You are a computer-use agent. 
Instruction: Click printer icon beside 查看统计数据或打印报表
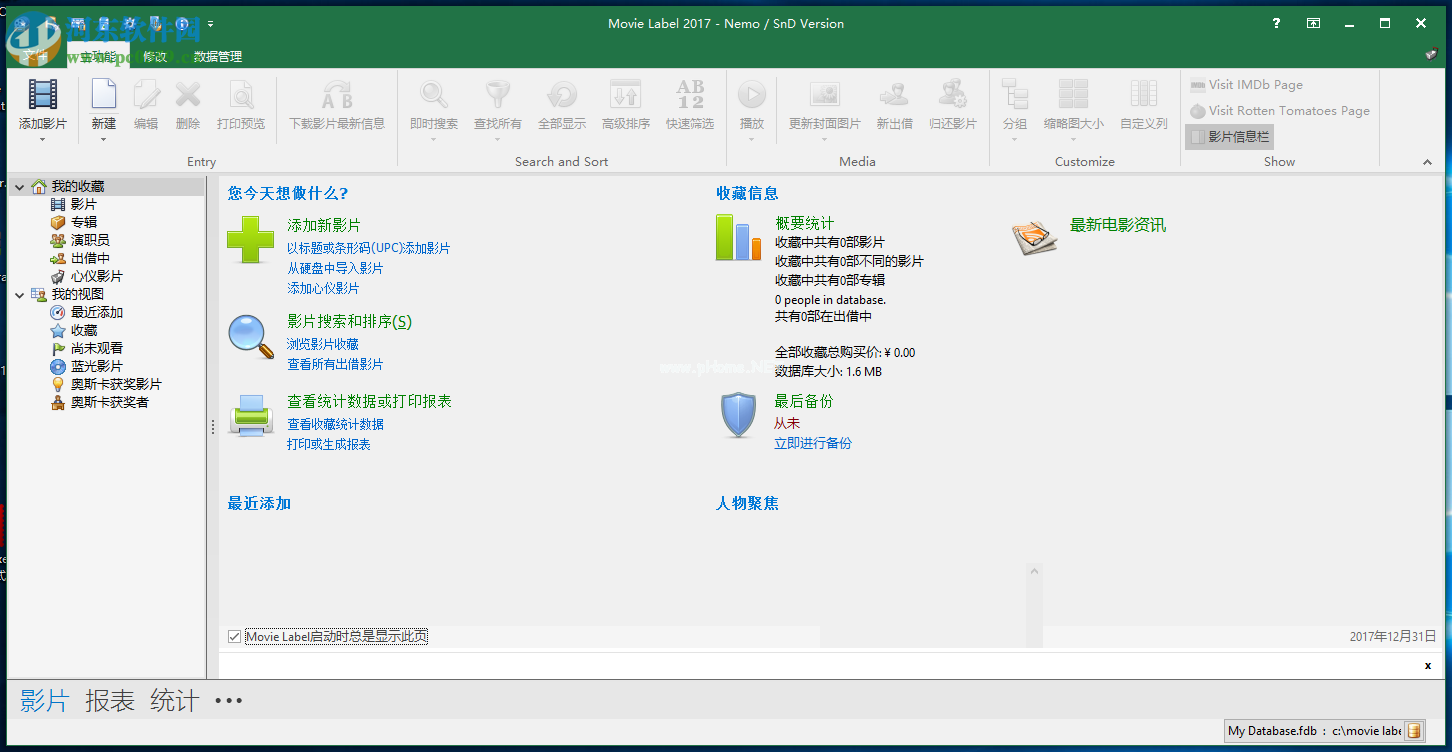251,415
